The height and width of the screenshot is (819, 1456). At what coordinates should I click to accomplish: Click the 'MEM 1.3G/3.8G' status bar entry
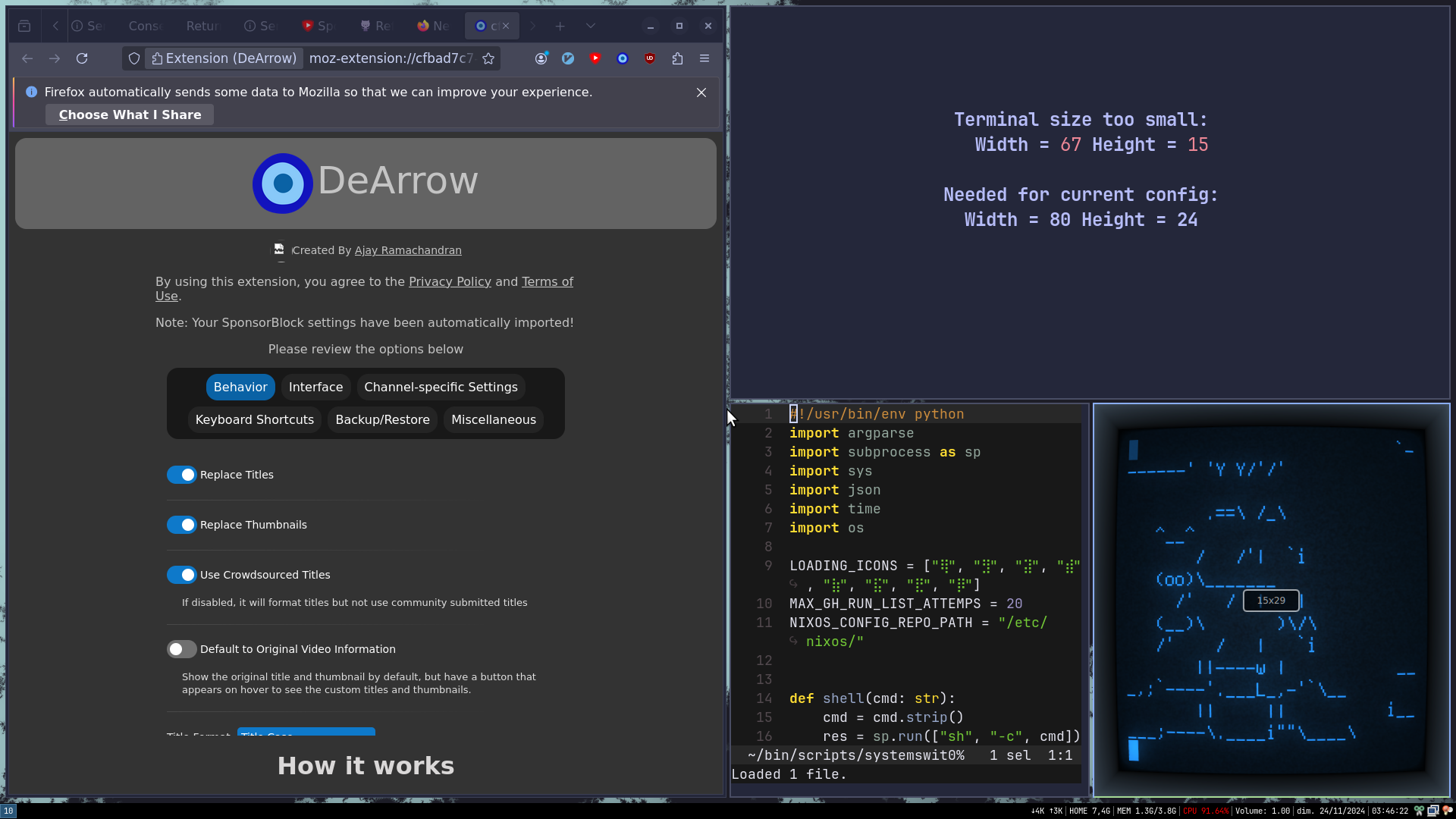coord(1147,811)
